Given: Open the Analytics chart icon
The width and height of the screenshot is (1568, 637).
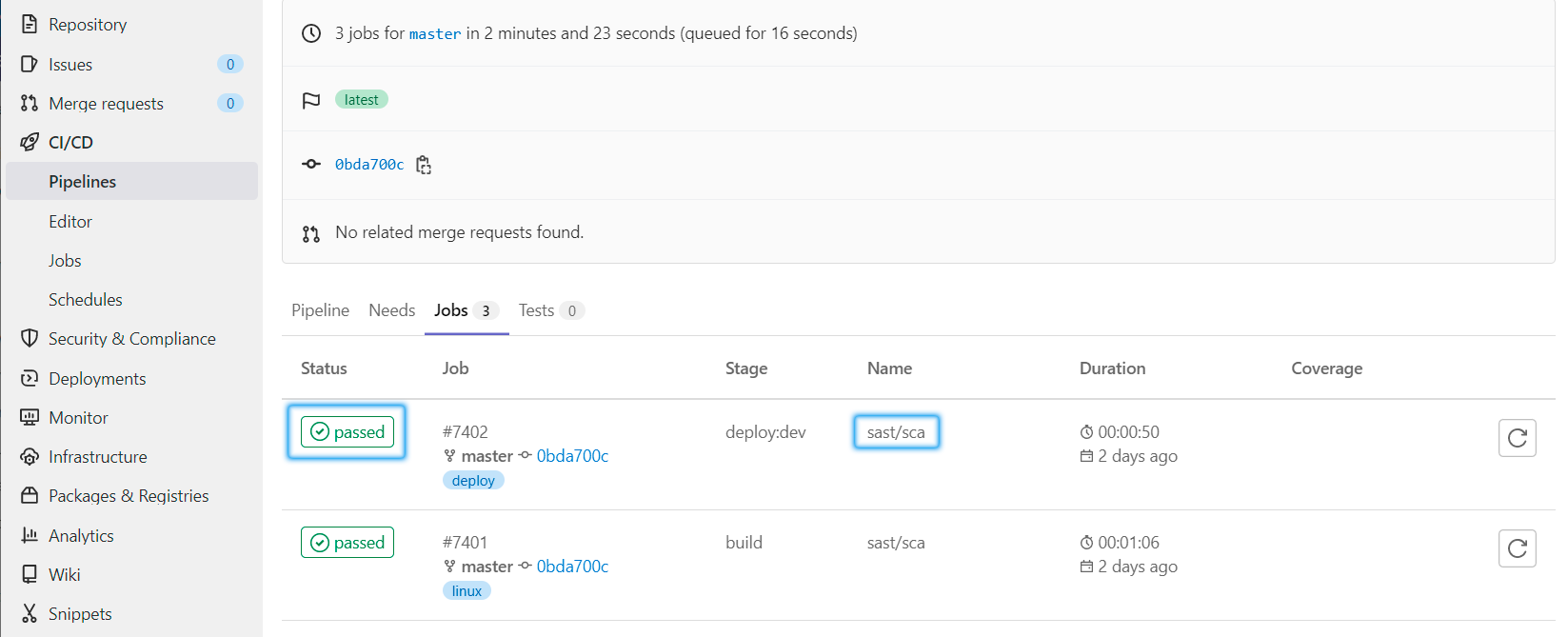Looking at the screenshot, I should coord(30,535).
